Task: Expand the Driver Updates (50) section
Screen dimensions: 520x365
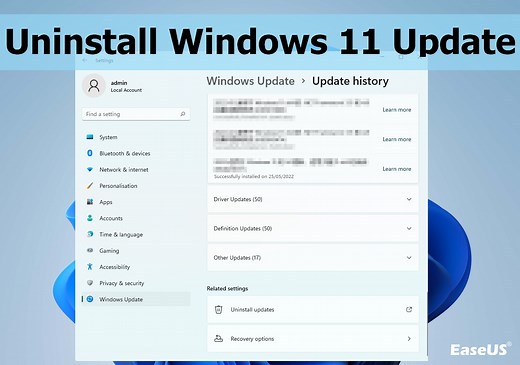Action: point(313,199)
